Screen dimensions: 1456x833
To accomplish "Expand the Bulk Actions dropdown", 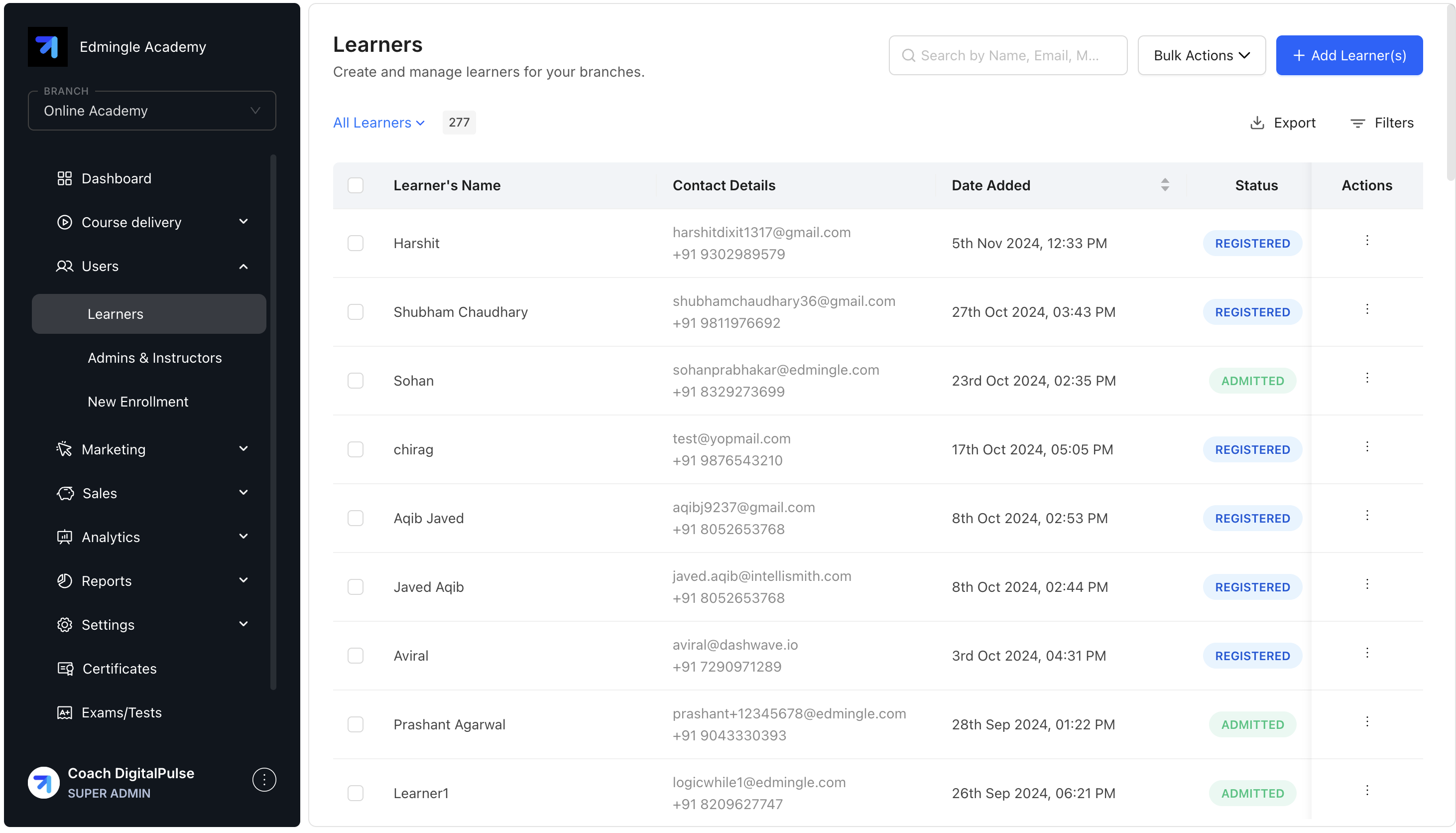I will pyautogui.click(x=1201, y=55).
